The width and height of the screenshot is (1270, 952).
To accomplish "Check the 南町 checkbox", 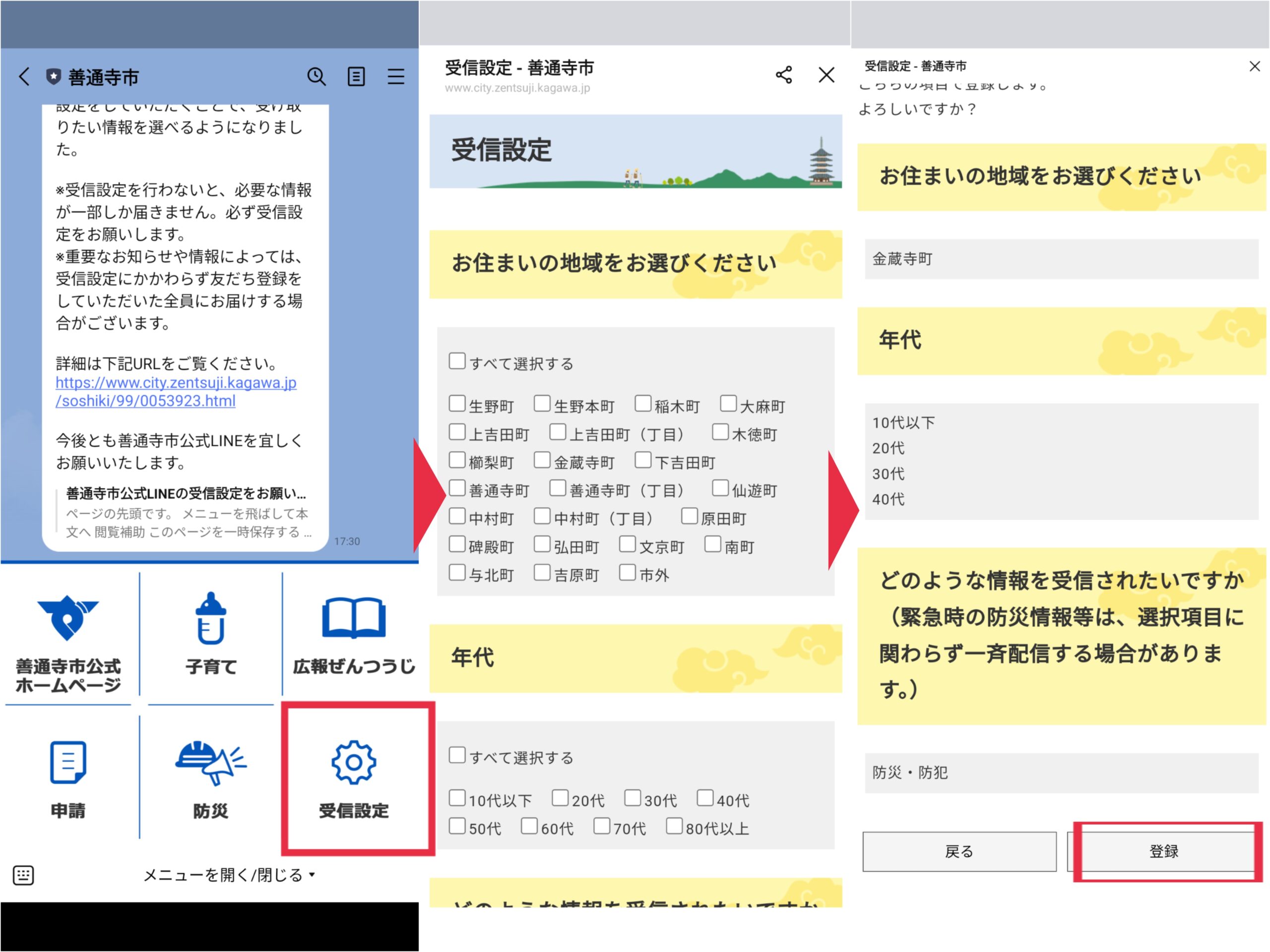I will (x=712, y=544).
